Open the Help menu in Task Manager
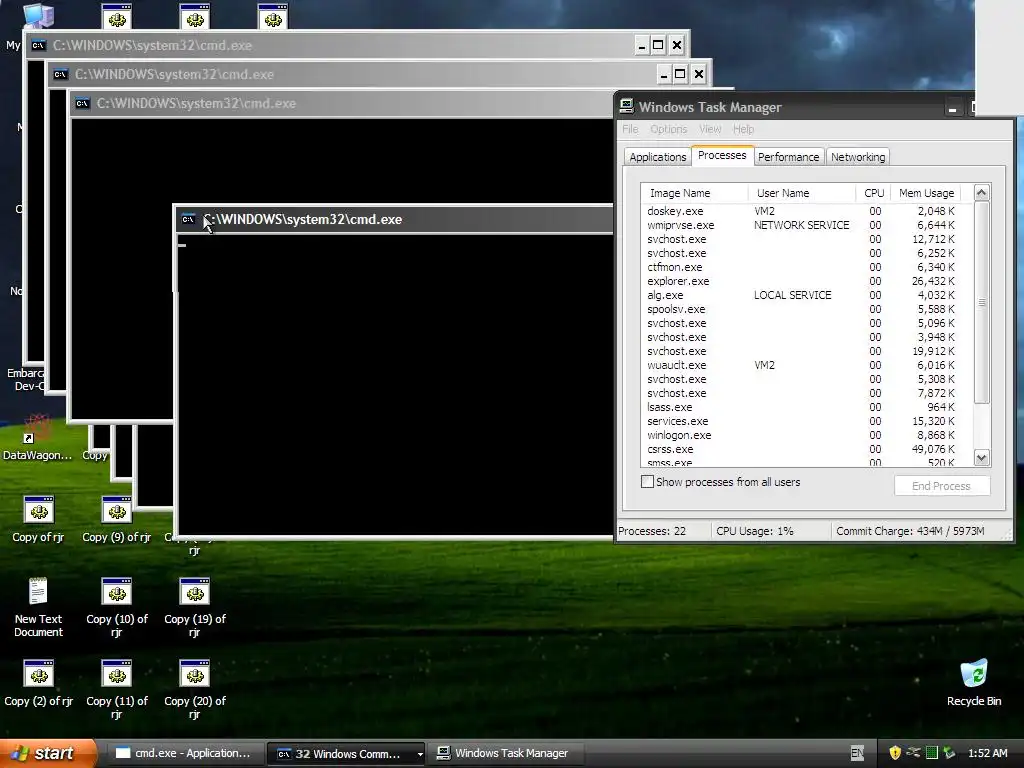 743,129
